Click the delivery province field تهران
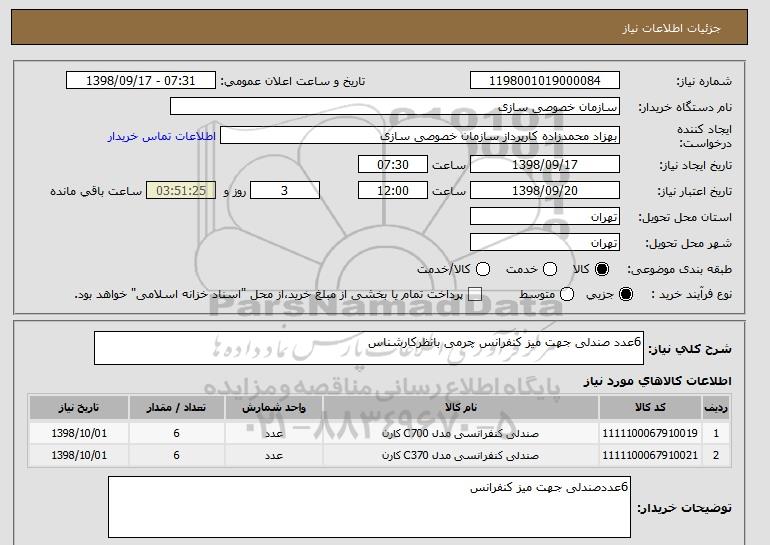This screenshot has width=770, height=545. point(545,217)
